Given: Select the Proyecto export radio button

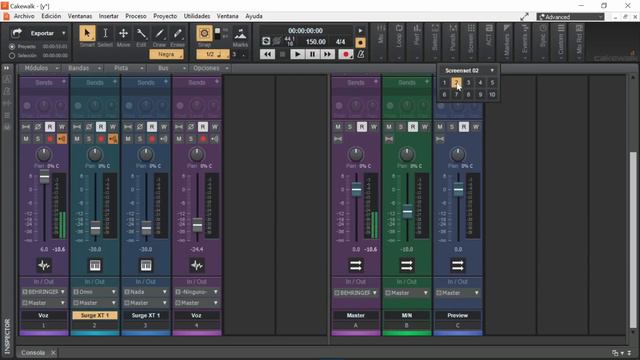Looking at the screenshot, I should pyautogui.click(x=12, y=47).
